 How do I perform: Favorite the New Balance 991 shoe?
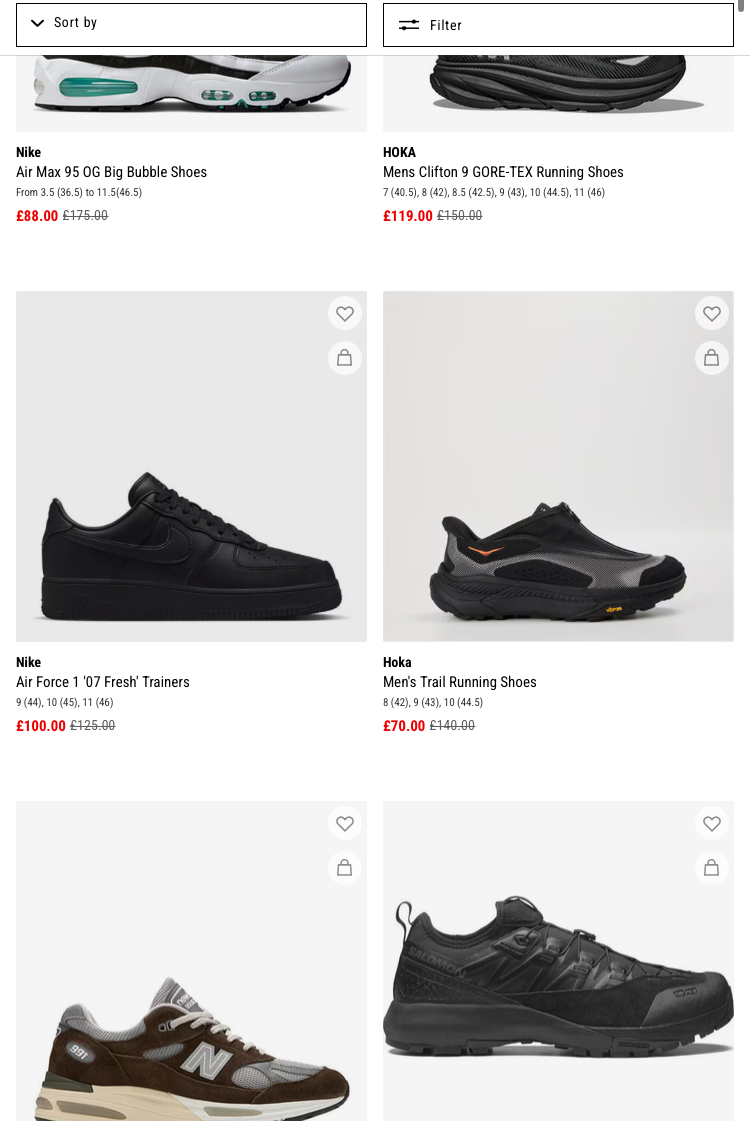(345, 824)
